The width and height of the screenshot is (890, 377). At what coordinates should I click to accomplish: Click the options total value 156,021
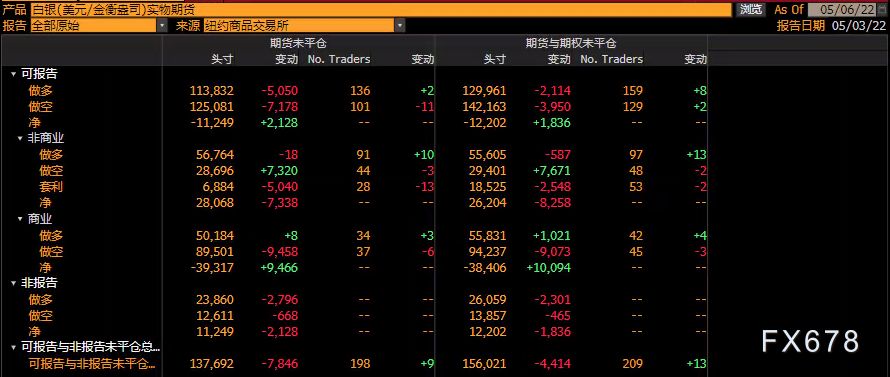point(484,364)
